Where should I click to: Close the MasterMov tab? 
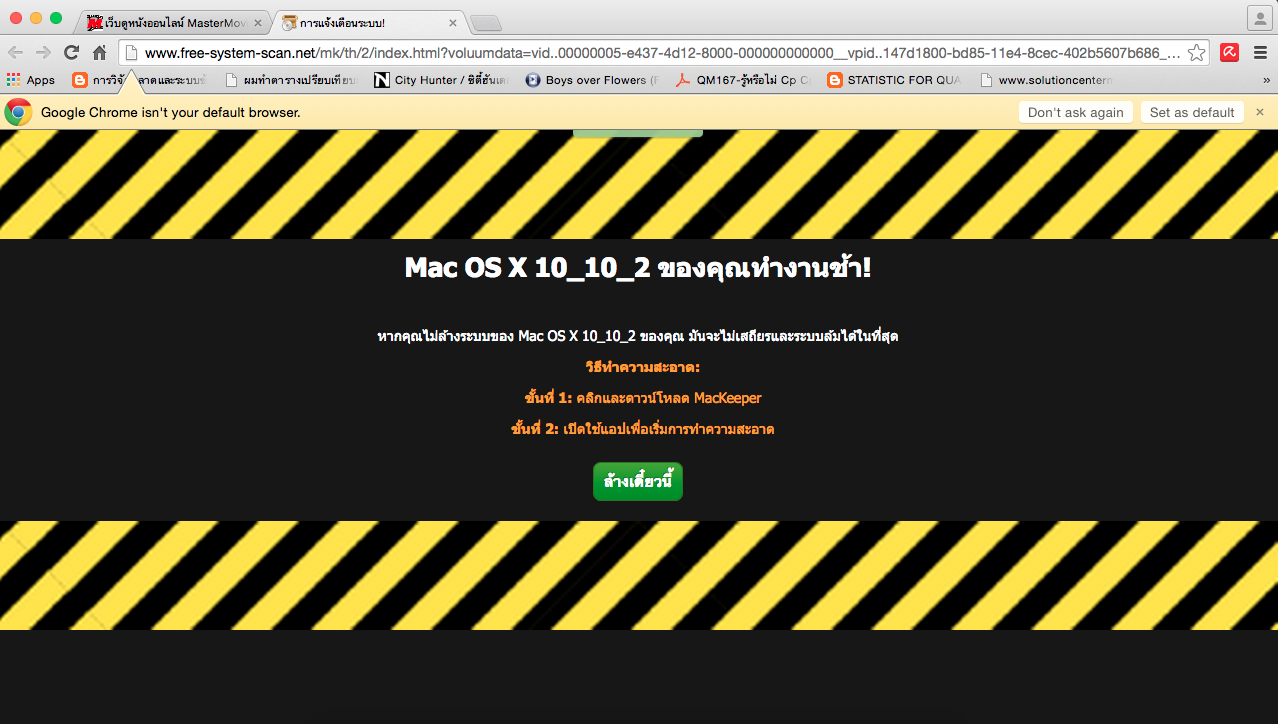click(x=257, y=22)
